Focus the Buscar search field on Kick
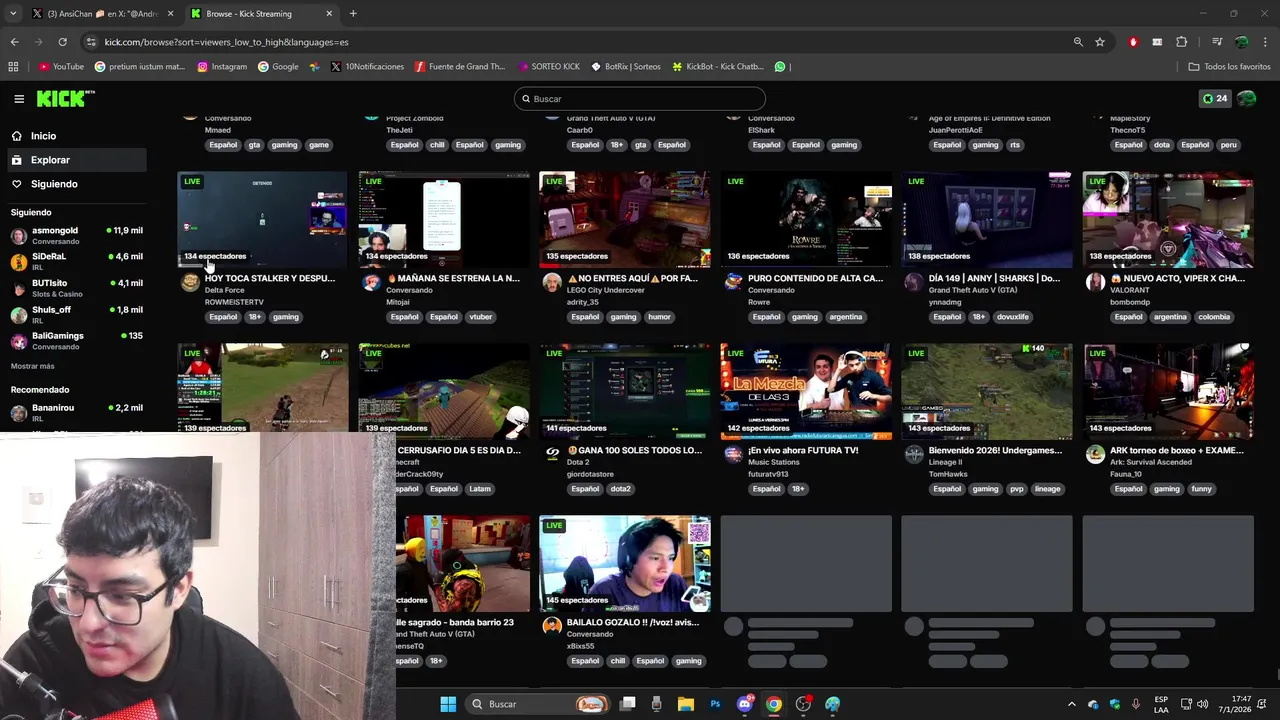1280x720 pixels. pos(640,99)
